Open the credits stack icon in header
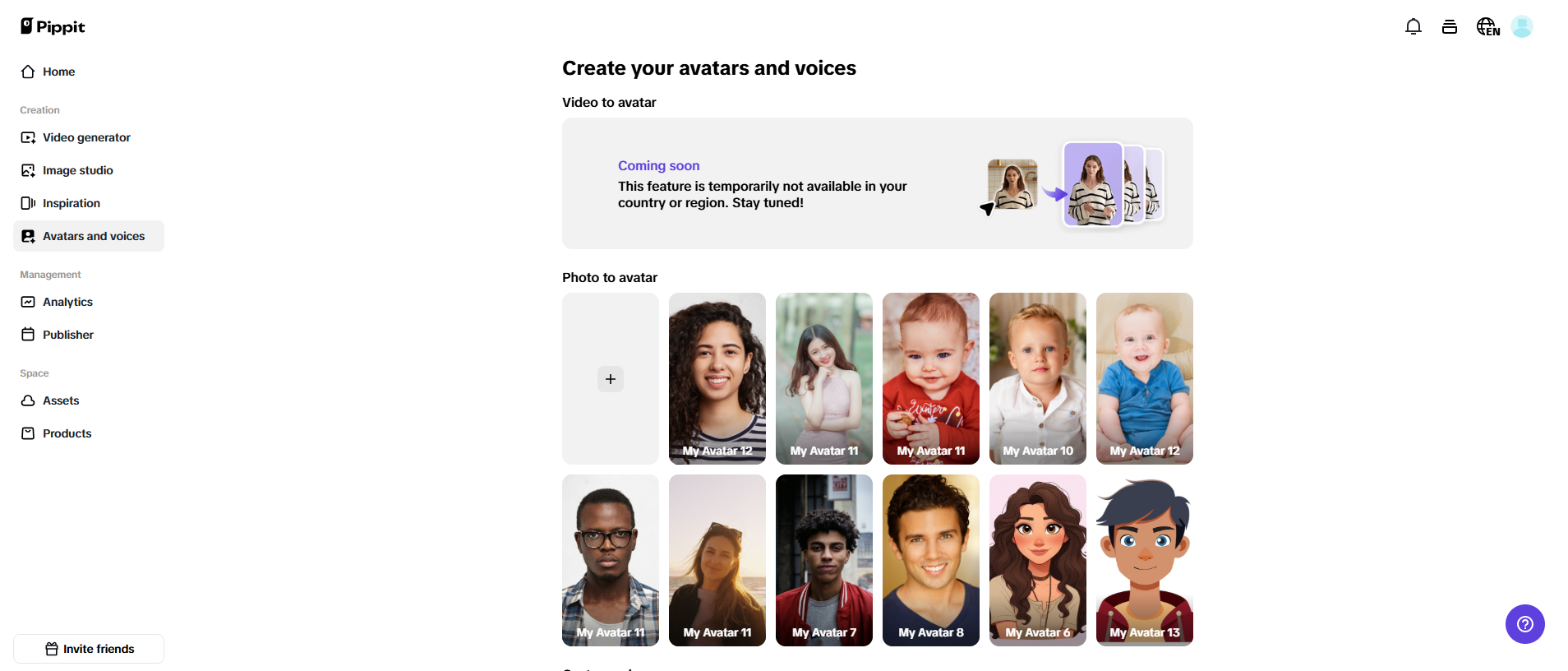This screenshot has height=671, width=1568. [x=1449, y=27]
